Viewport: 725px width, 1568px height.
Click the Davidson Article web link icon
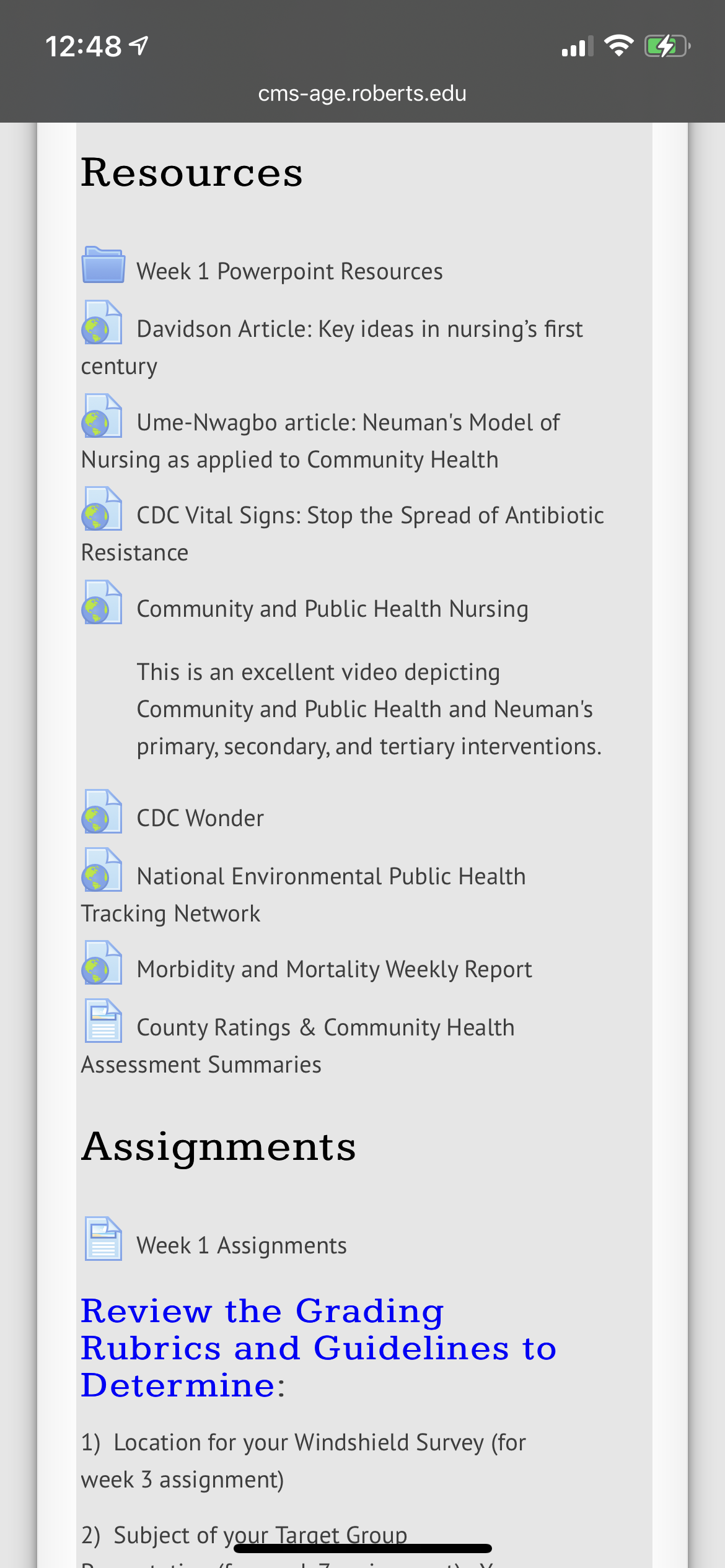coord(102,322)
